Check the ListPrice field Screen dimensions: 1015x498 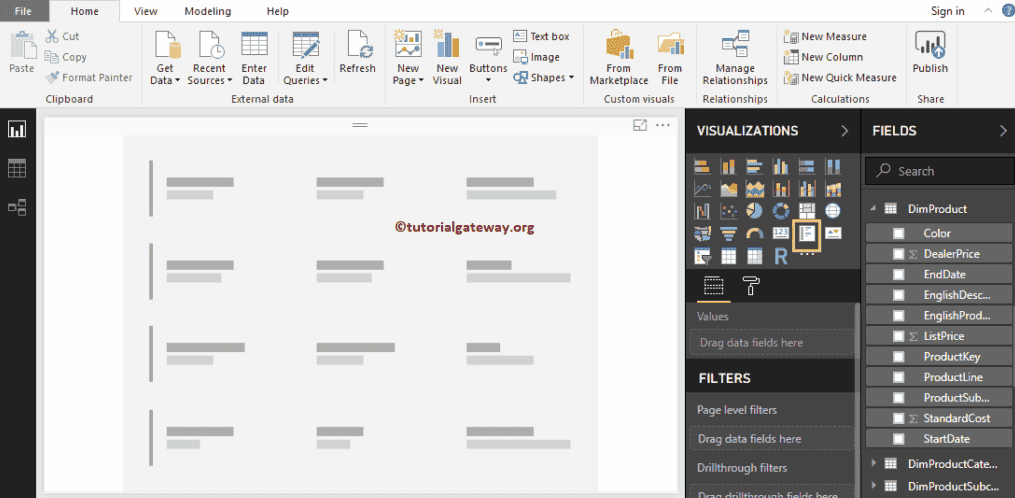pyautogui.click(x=898, y=336)
